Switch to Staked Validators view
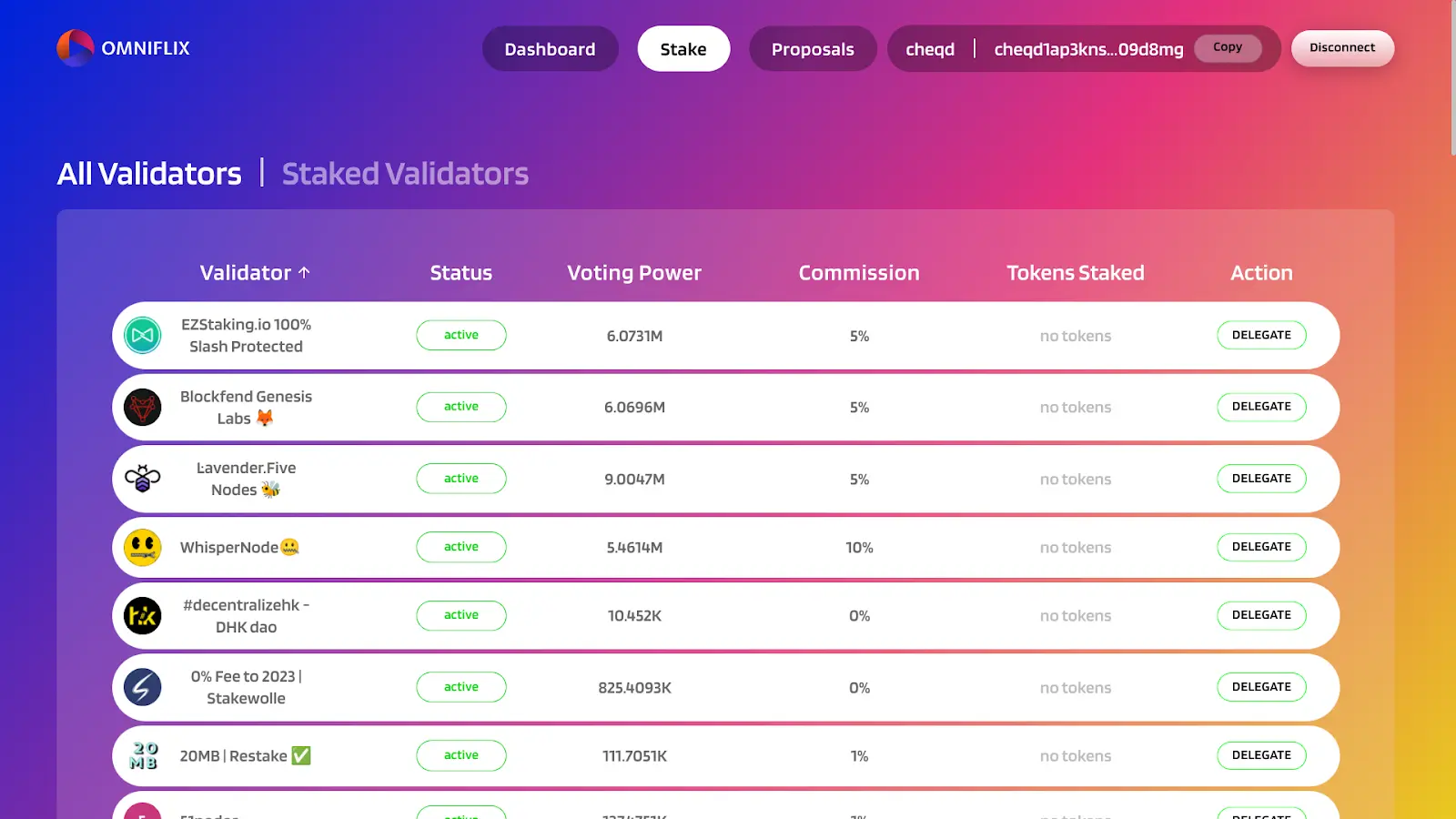1456x819 pixels. point(405,174)
